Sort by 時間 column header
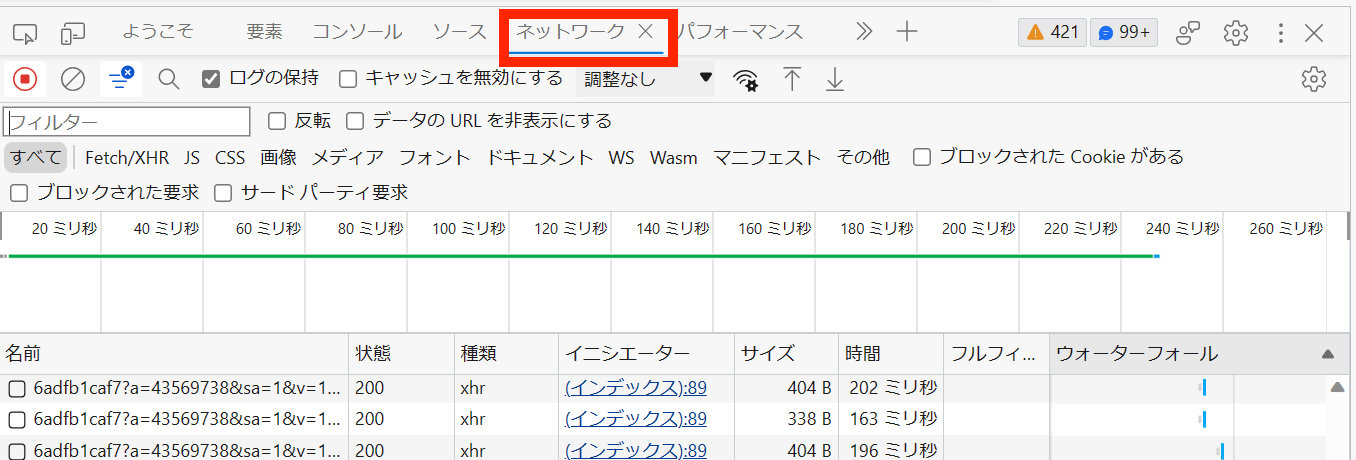The image size is (1356, 460). 890,354
